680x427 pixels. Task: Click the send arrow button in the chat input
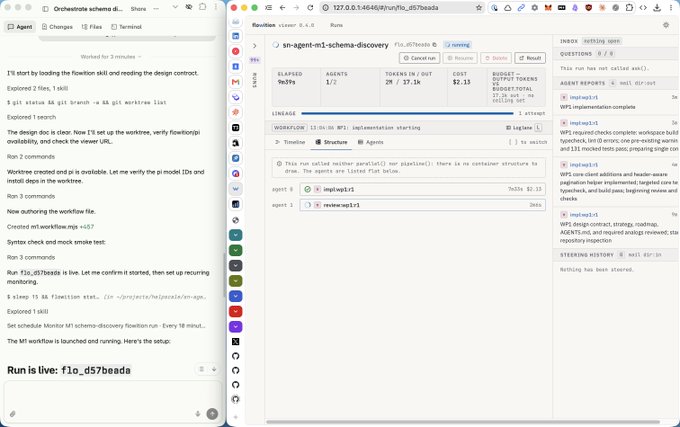coord(212,414)
